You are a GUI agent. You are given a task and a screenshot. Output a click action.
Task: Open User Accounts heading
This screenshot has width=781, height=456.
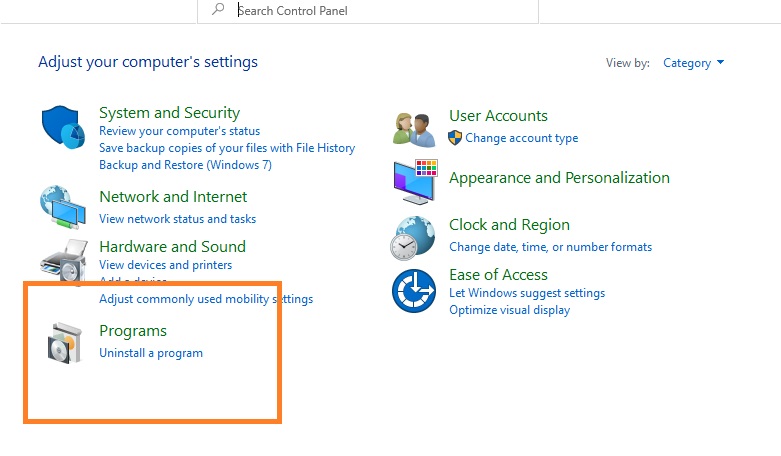click(x=498, y=116)
